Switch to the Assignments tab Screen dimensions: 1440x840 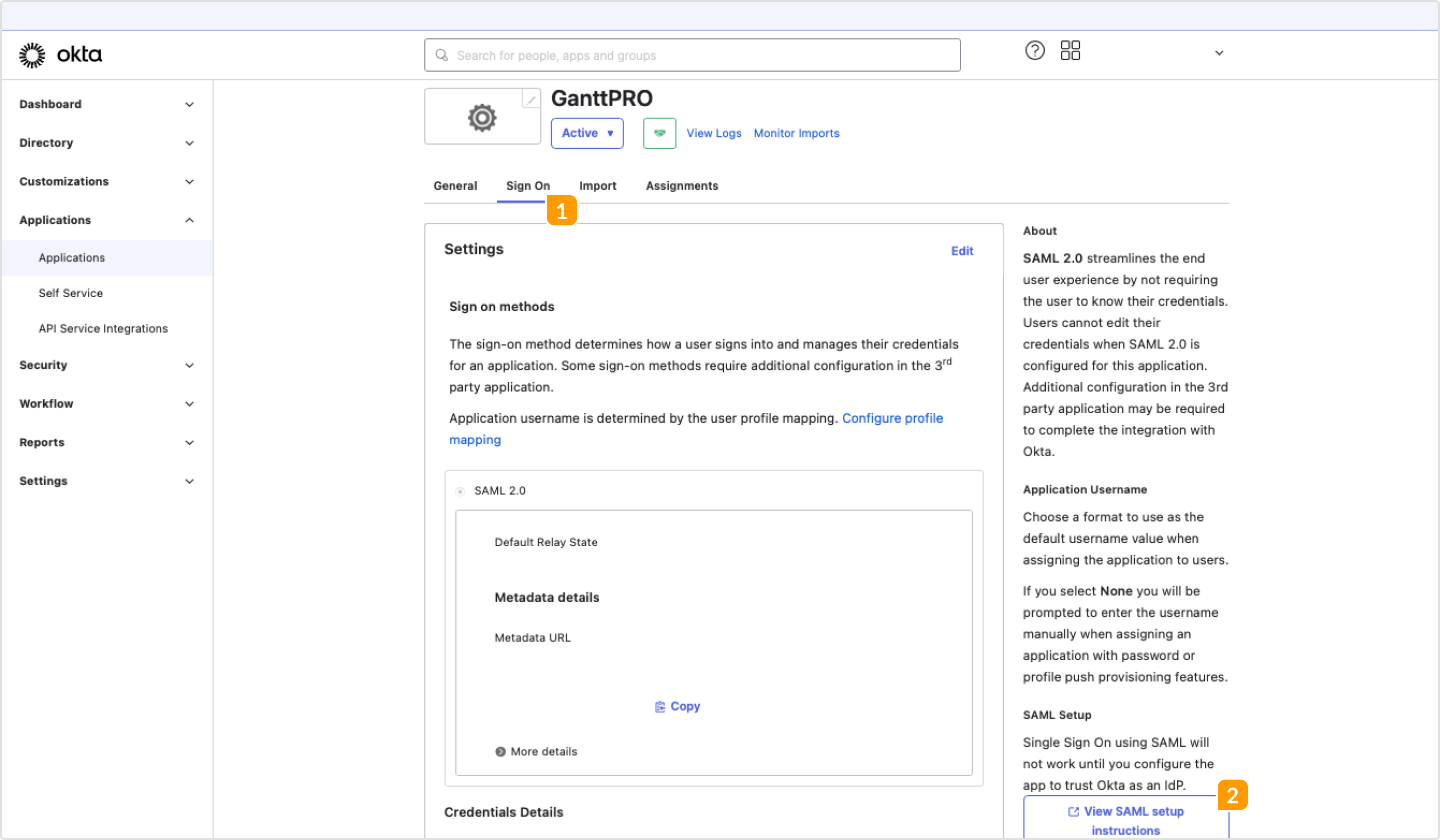682,185
